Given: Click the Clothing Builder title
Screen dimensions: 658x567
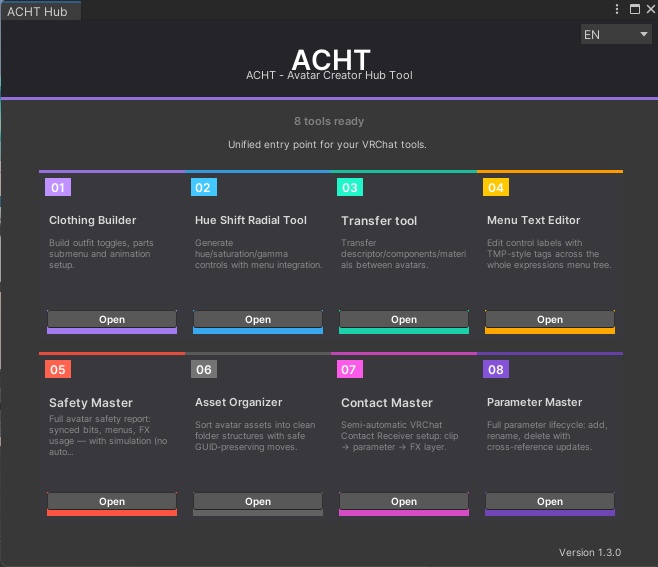Looking at the screenshot, I should point(93,220).
